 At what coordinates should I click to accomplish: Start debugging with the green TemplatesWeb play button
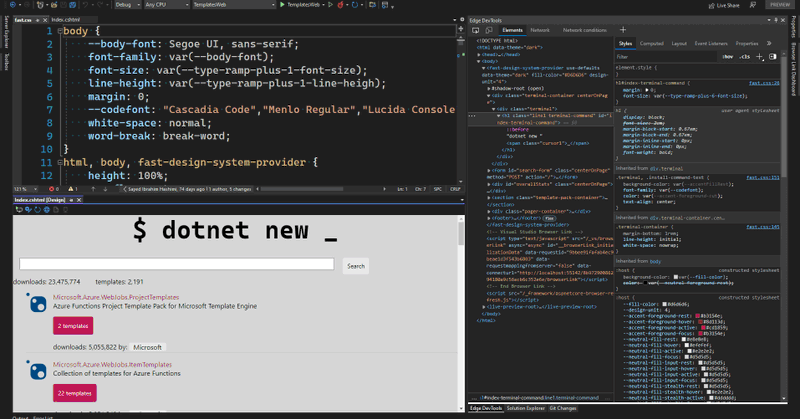coord(282,5)
